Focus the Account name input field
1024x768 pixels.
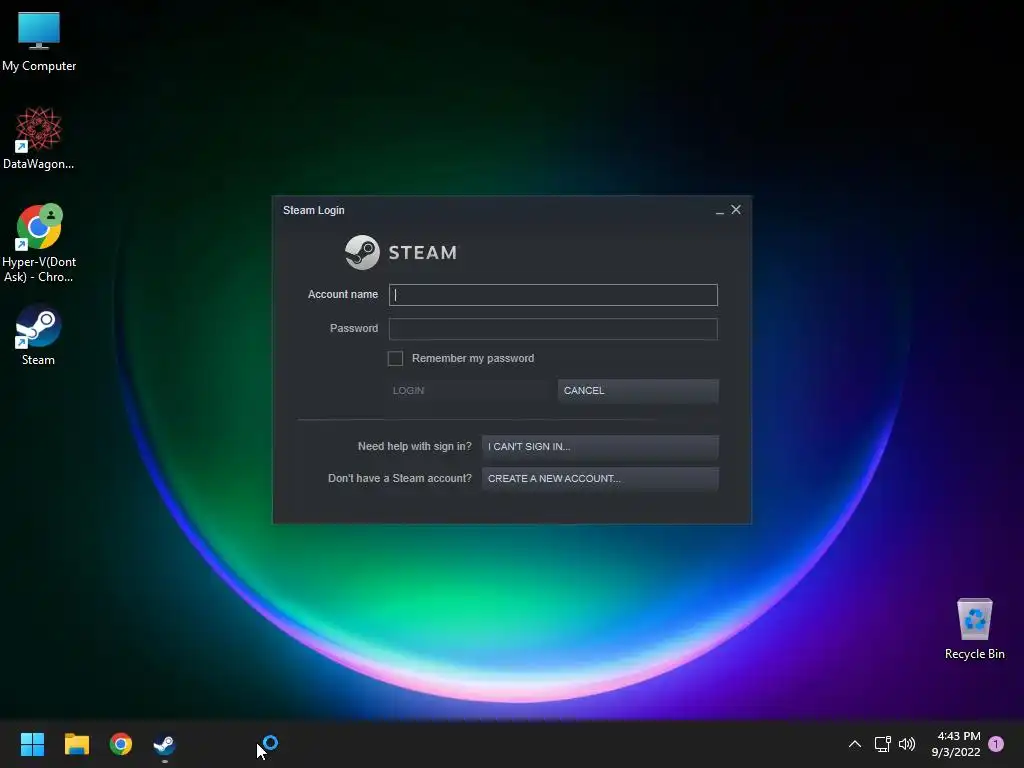(553, 295)
